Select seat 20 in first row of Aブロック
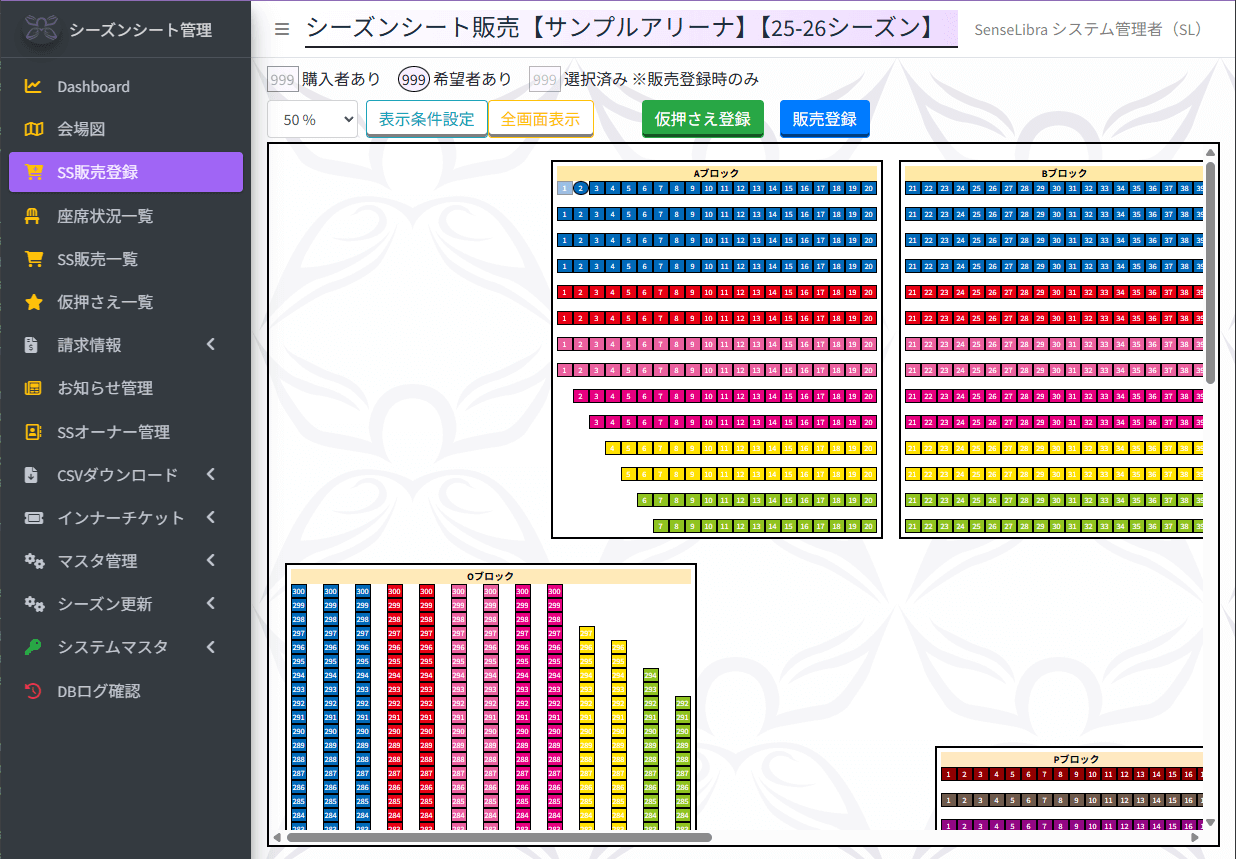Screen dimensions: 1236x859 [869, 188]
